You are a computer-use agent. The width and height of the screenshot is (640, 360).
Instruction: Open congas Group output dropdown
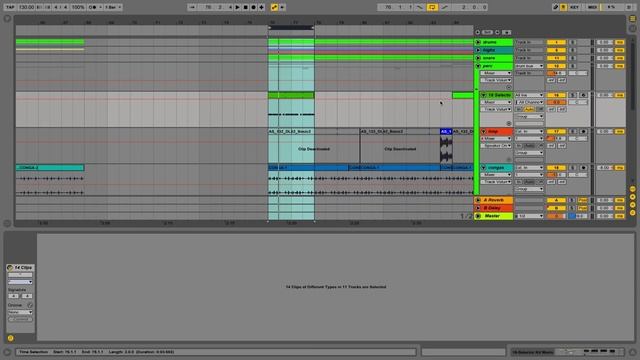(529, 189)
